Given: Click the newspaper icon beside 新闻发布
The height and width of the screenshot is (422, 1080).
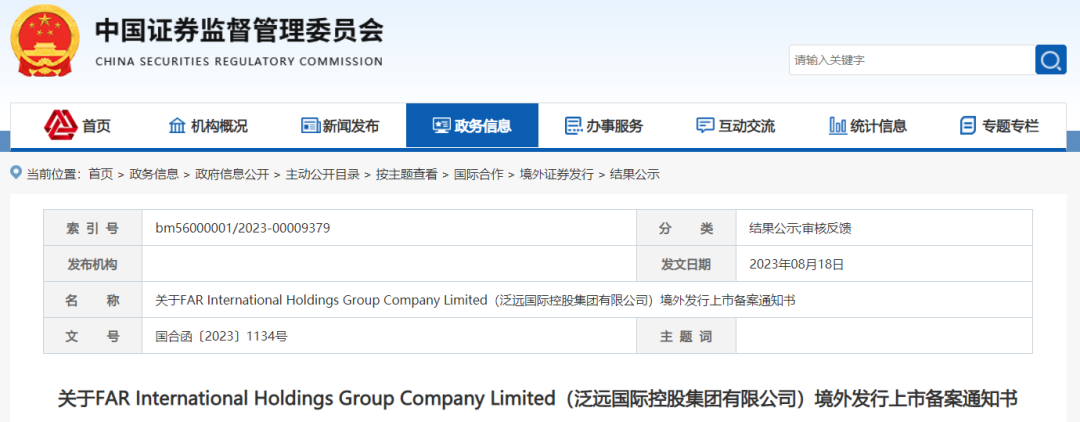Looking at the screenshot, I should coord(311,126).
